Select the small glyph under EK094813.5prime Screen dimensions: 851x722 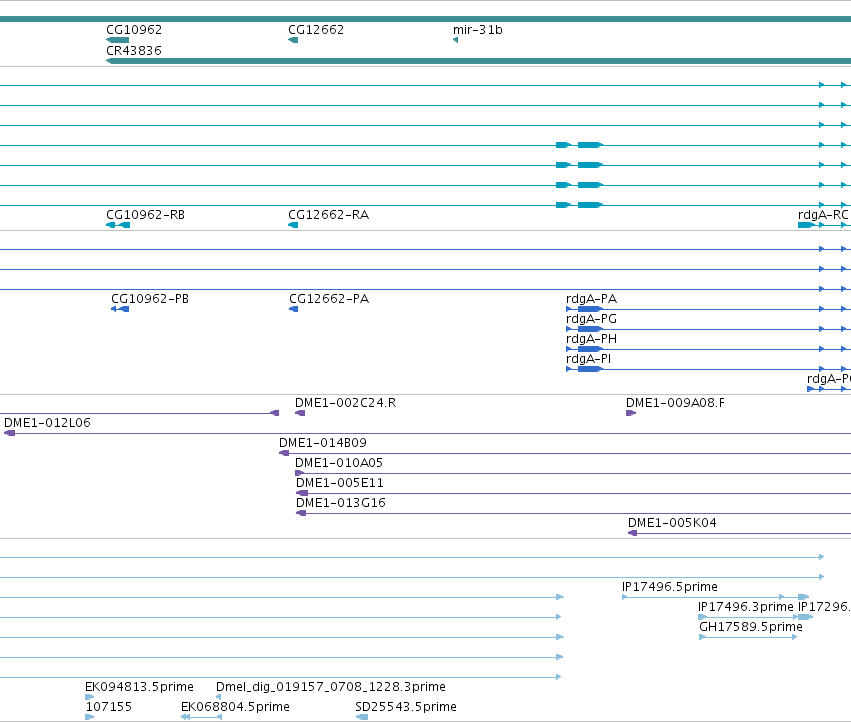[x=90, y=698]
